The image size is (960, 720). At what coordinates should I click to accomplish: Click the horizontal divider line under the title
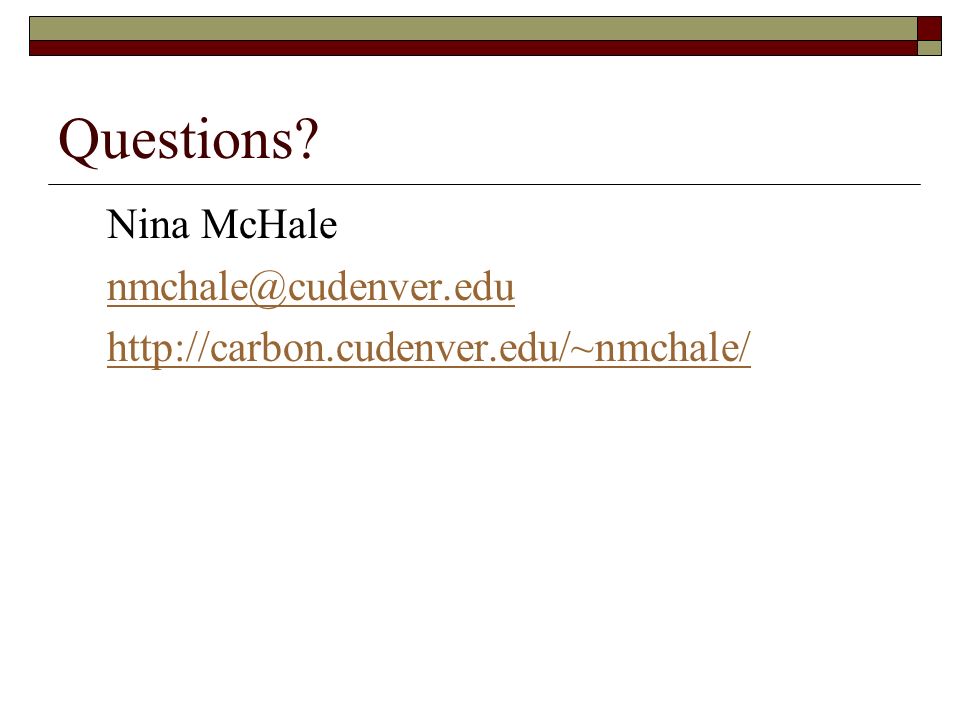coord(484,184)
